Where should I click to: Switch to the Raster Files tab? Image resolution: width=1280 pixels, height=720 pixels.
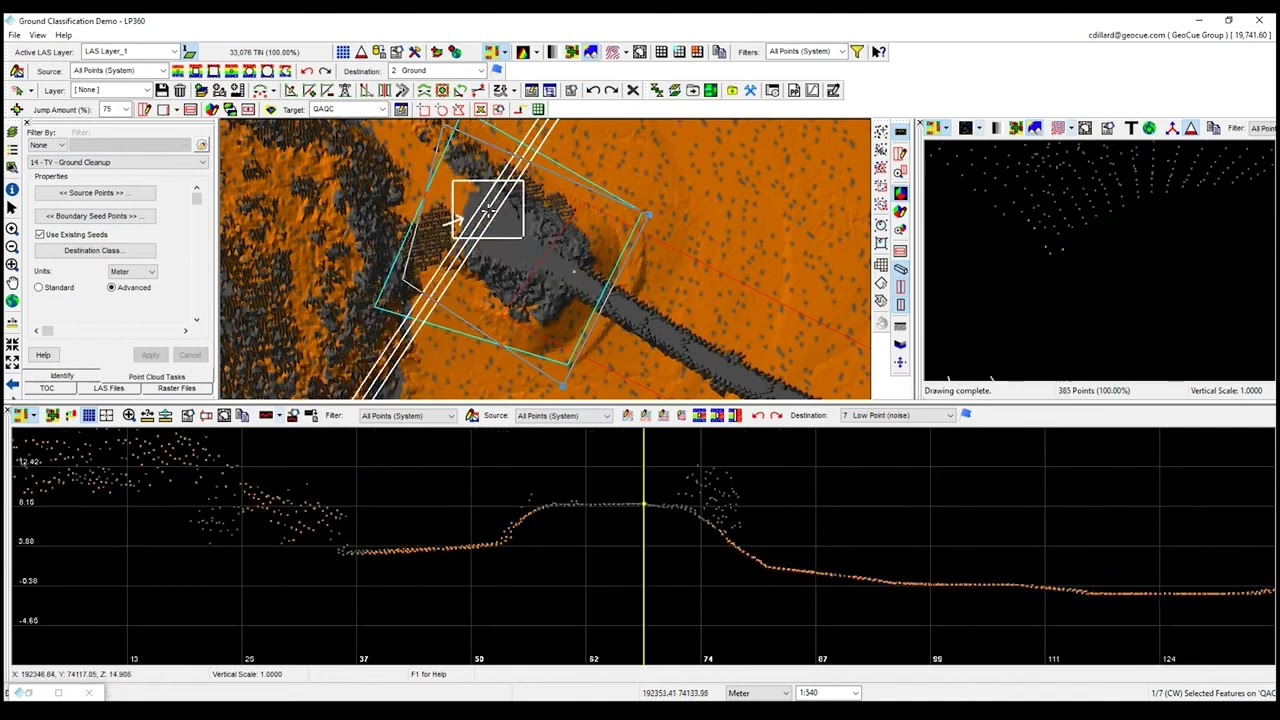pos(176,388)
